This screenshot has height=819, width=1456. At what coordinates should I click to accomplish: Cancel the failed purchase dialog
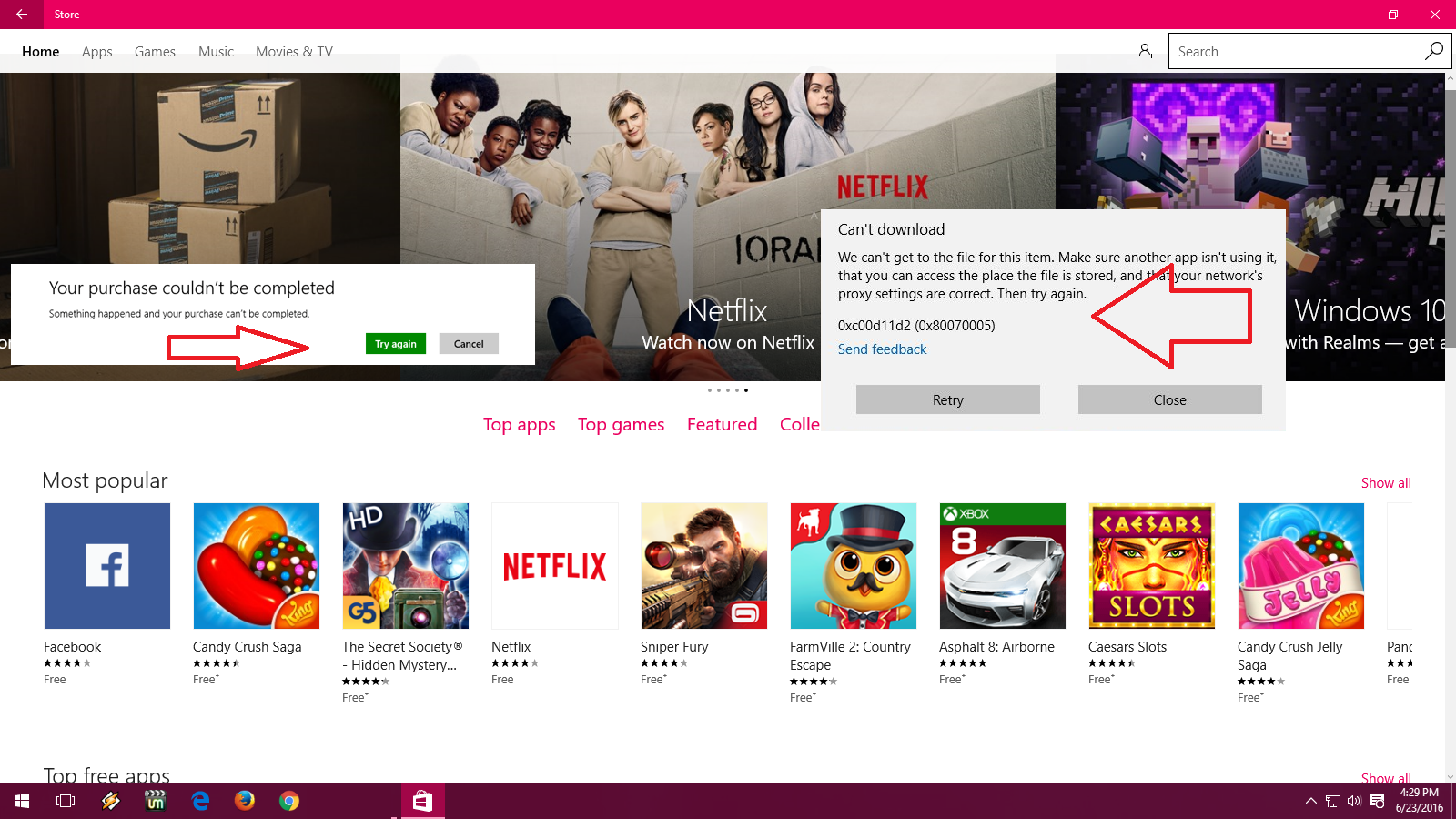point(469,344)
